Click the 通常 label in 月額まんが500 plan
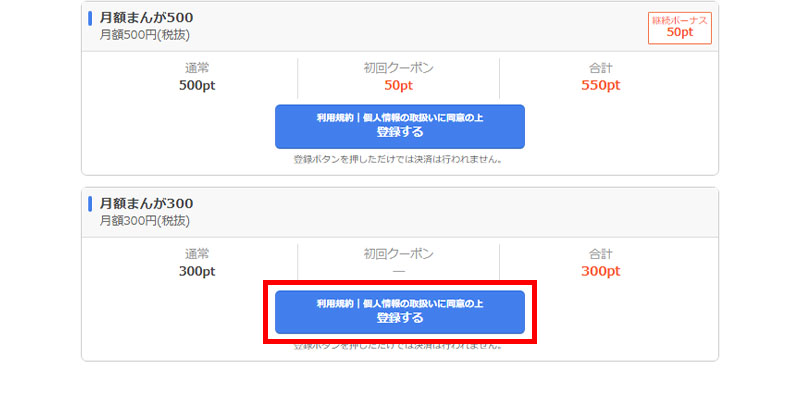 coord(197,68)
